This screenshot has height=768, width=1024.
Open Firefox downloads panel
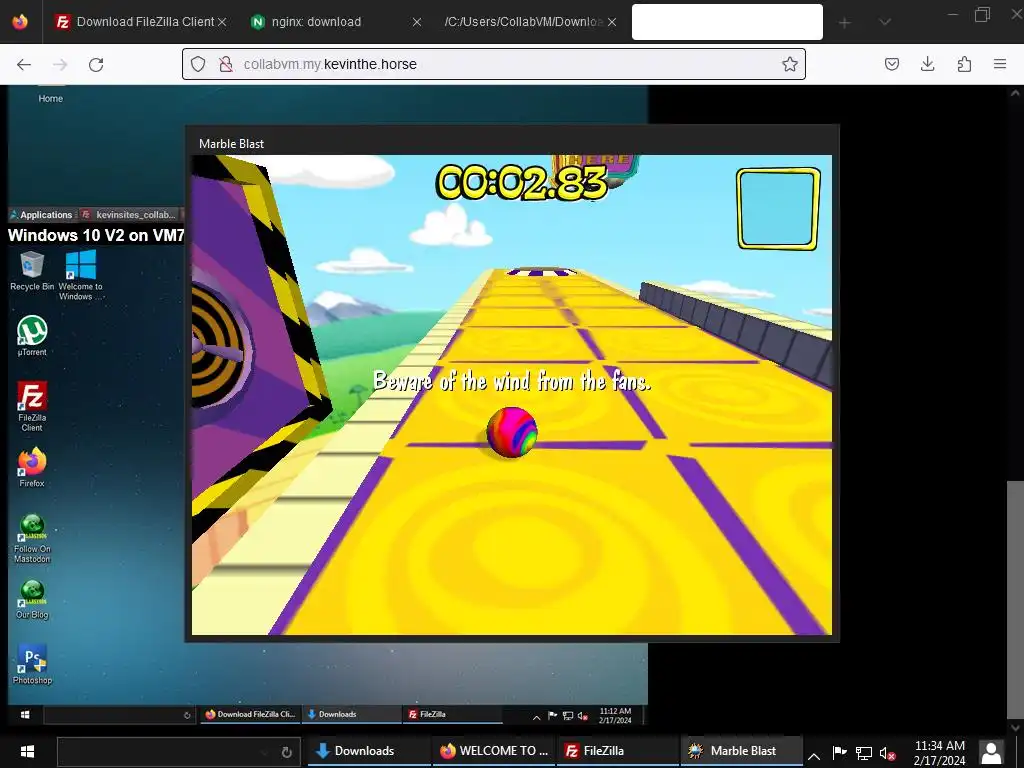tap(927, 64)
